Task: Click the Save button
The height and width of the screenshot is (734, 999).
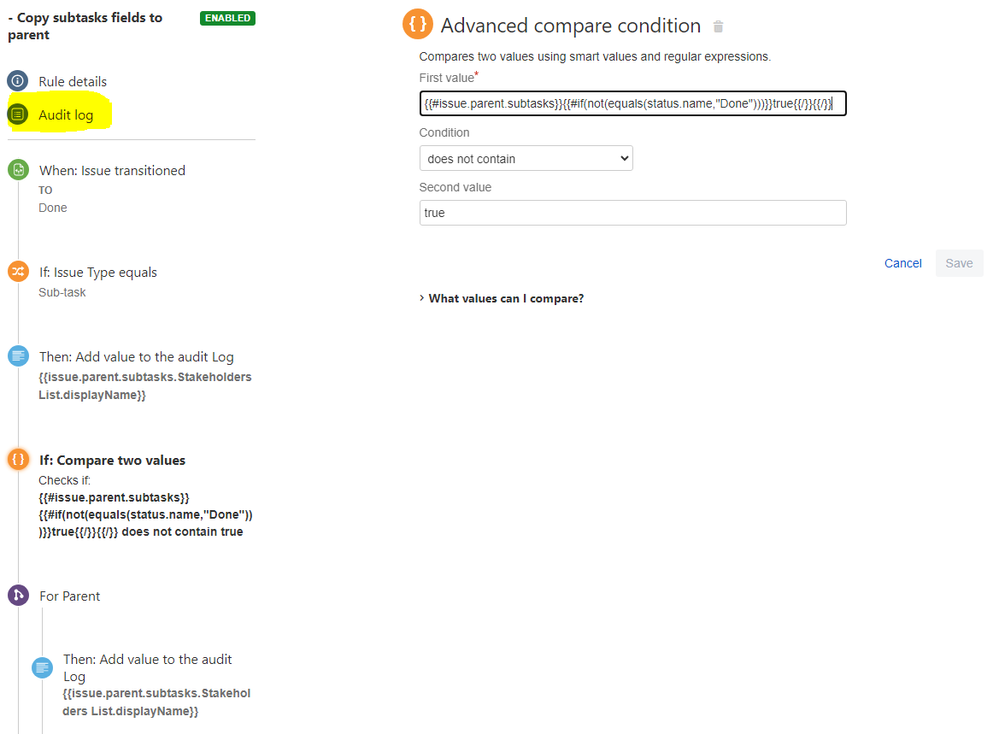Action: (x=959, y=263)
